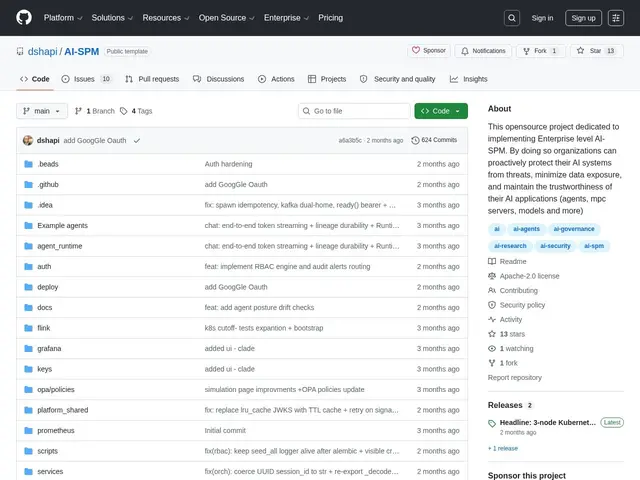This screenshot has width=640, height=480.
Task: Click the .beads folder icon
Action: 28,164
